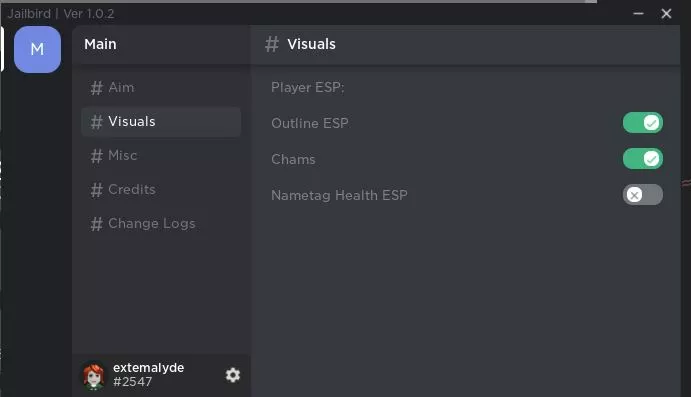
Task: Click the hash icon beside Credits
Action: [97, 190]
